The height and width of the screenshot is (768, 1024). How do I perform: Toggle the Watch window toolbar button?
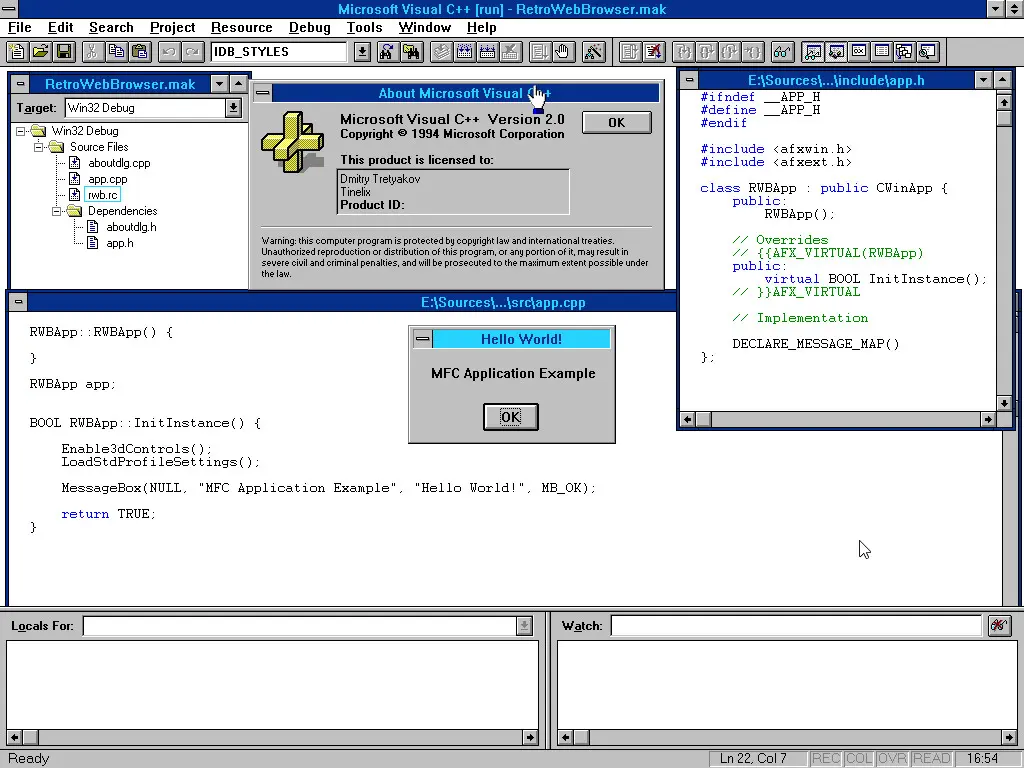(813, 52)
